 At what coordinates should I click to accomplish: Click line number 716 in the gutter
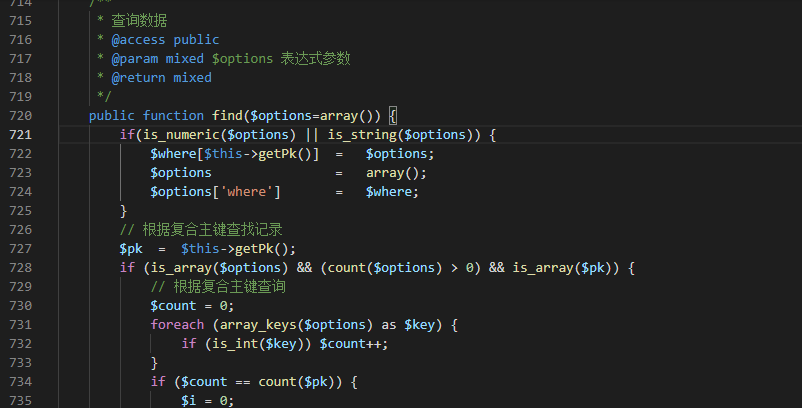pos(20,39)
